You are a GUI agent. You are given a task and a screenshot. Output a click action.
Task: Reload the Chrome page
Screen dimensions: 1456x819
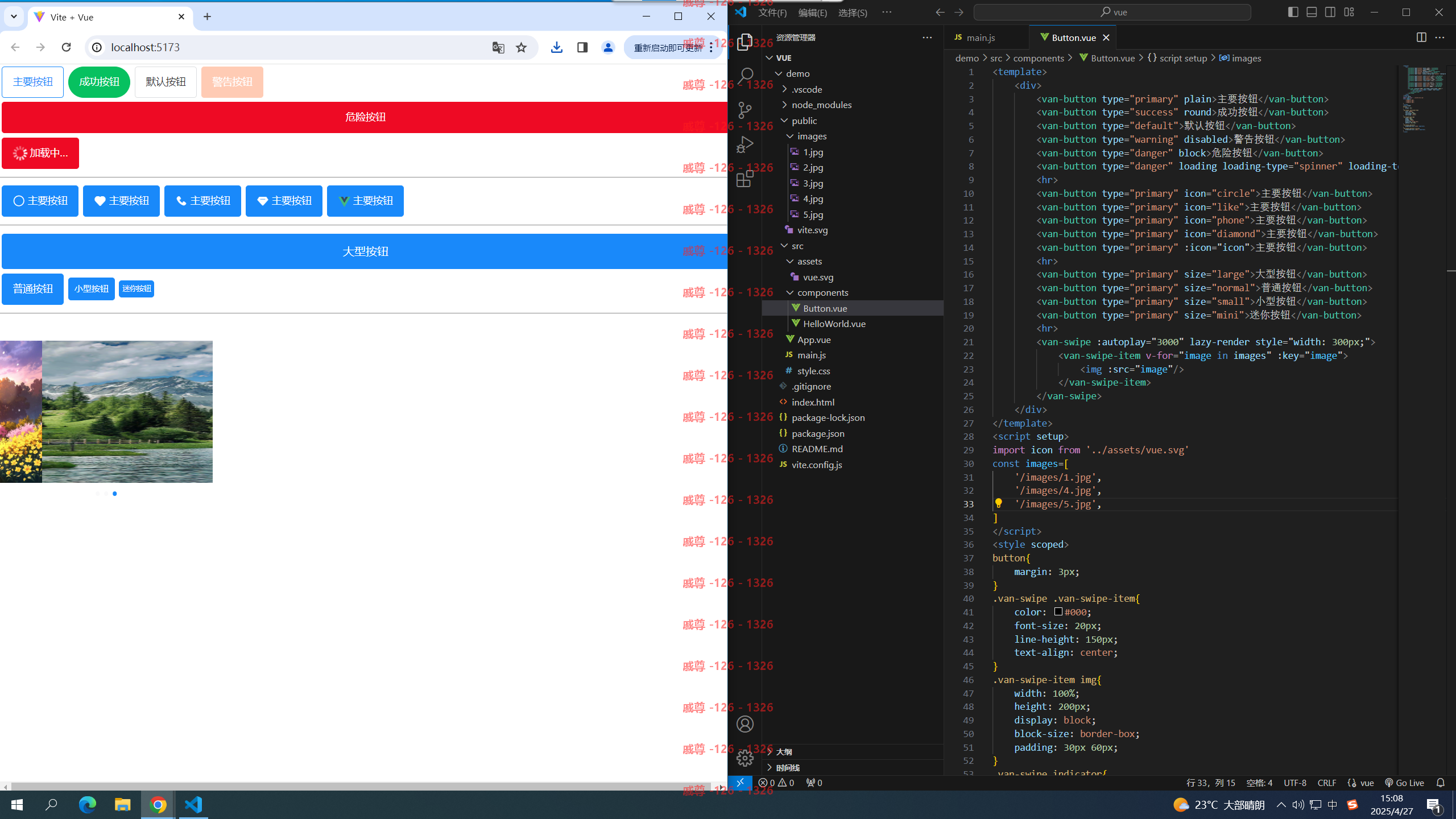[x=66, y=47]
